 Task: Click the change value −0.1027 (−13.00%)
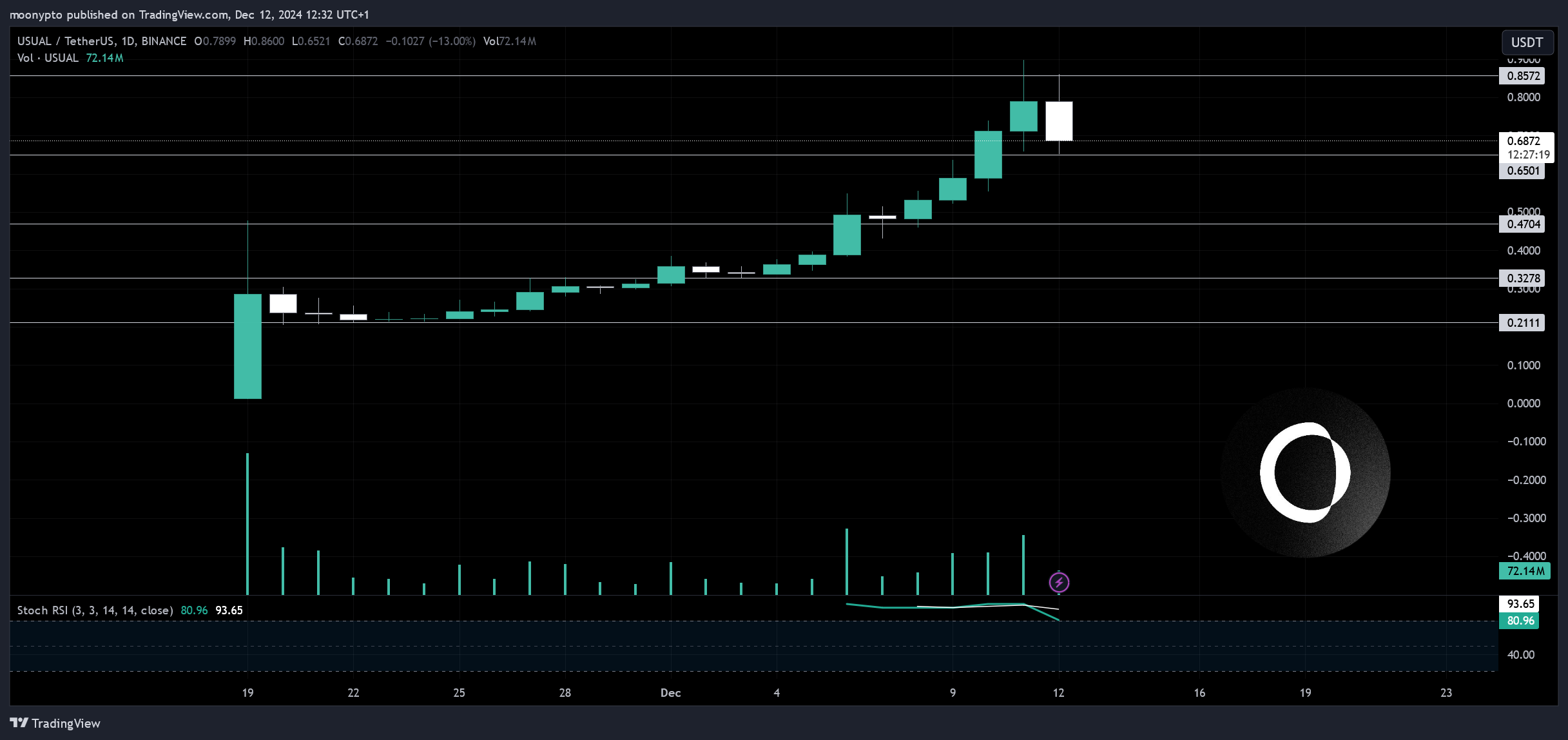(431, 41)
